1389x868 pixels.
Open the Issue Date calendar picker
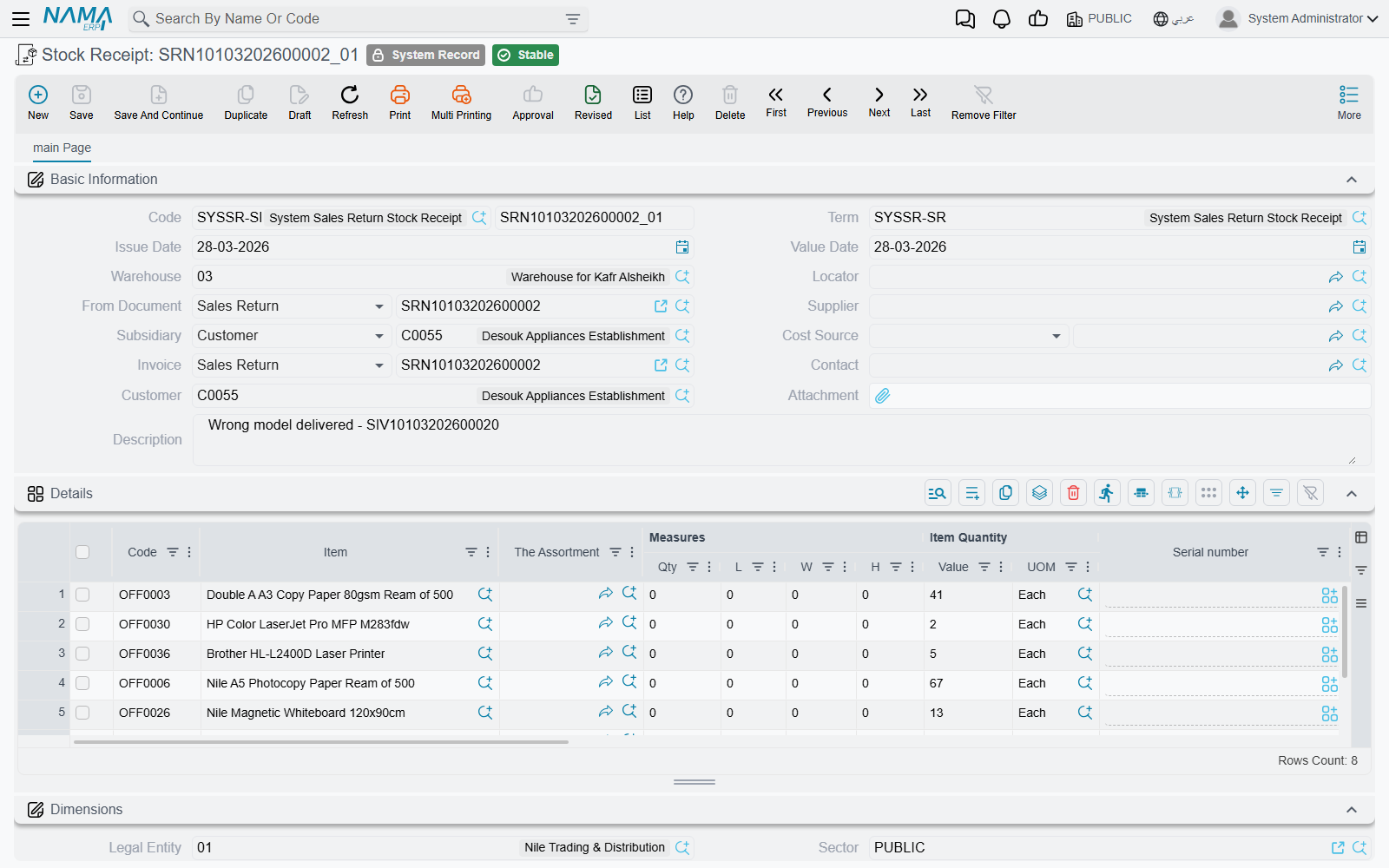click(x=682, y=247)
